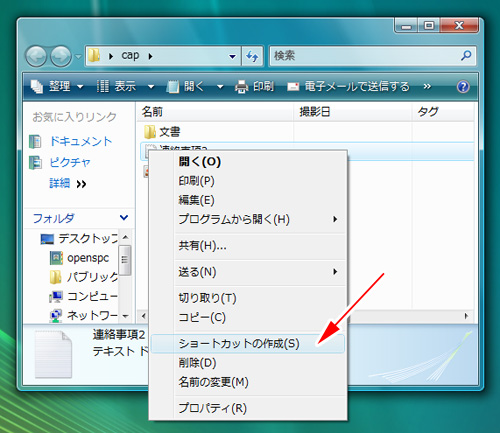Choose プロパティ(R) from context menu
Screen dimensions: 500x433
[x=247, y=408]
